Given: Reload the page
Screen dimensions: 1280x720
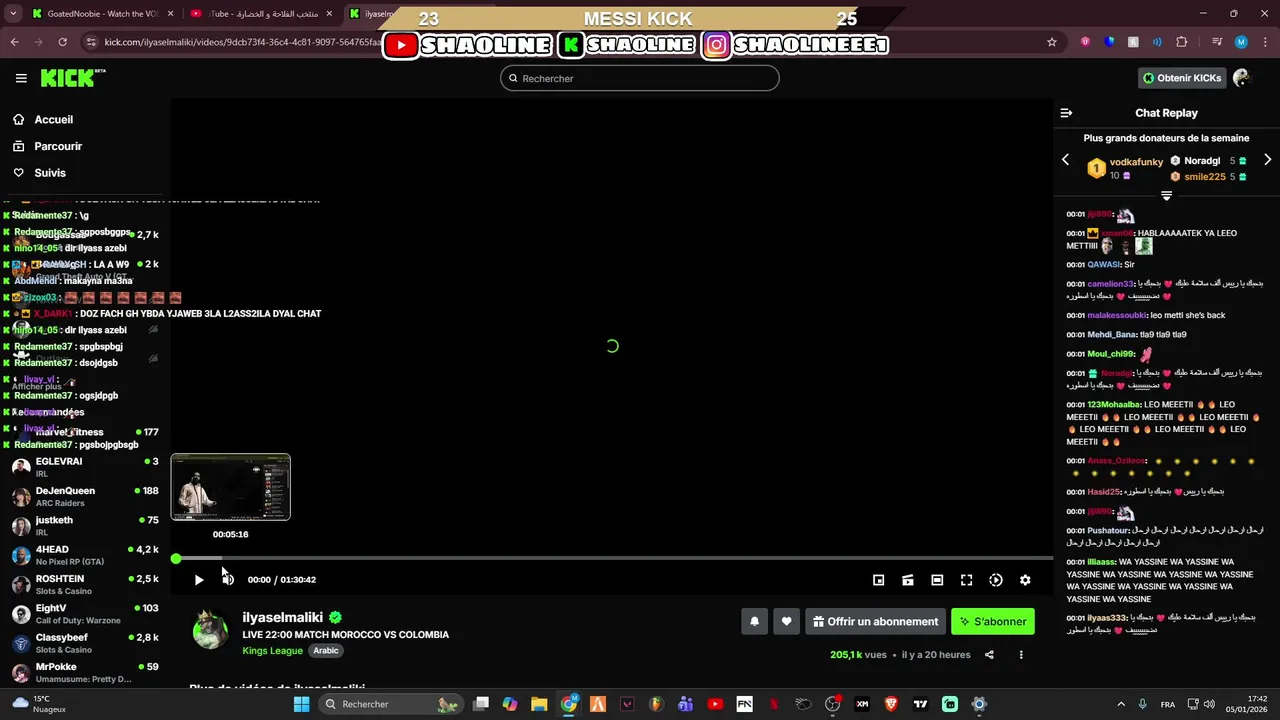Looking at the screenshot, I should tap(62, 42).
